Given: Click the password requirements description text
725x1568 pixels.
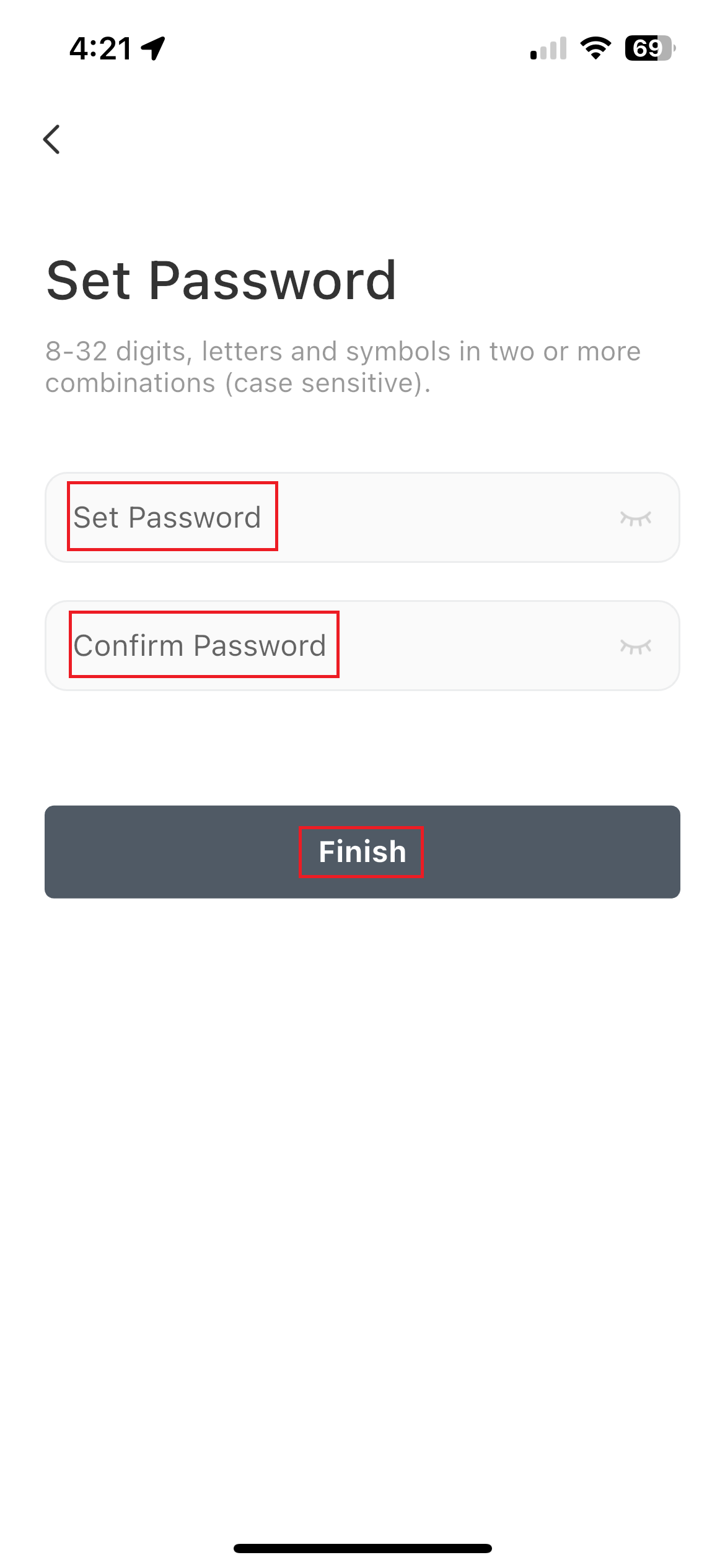Looking at the screenshot, I should (x=343, y=367).
